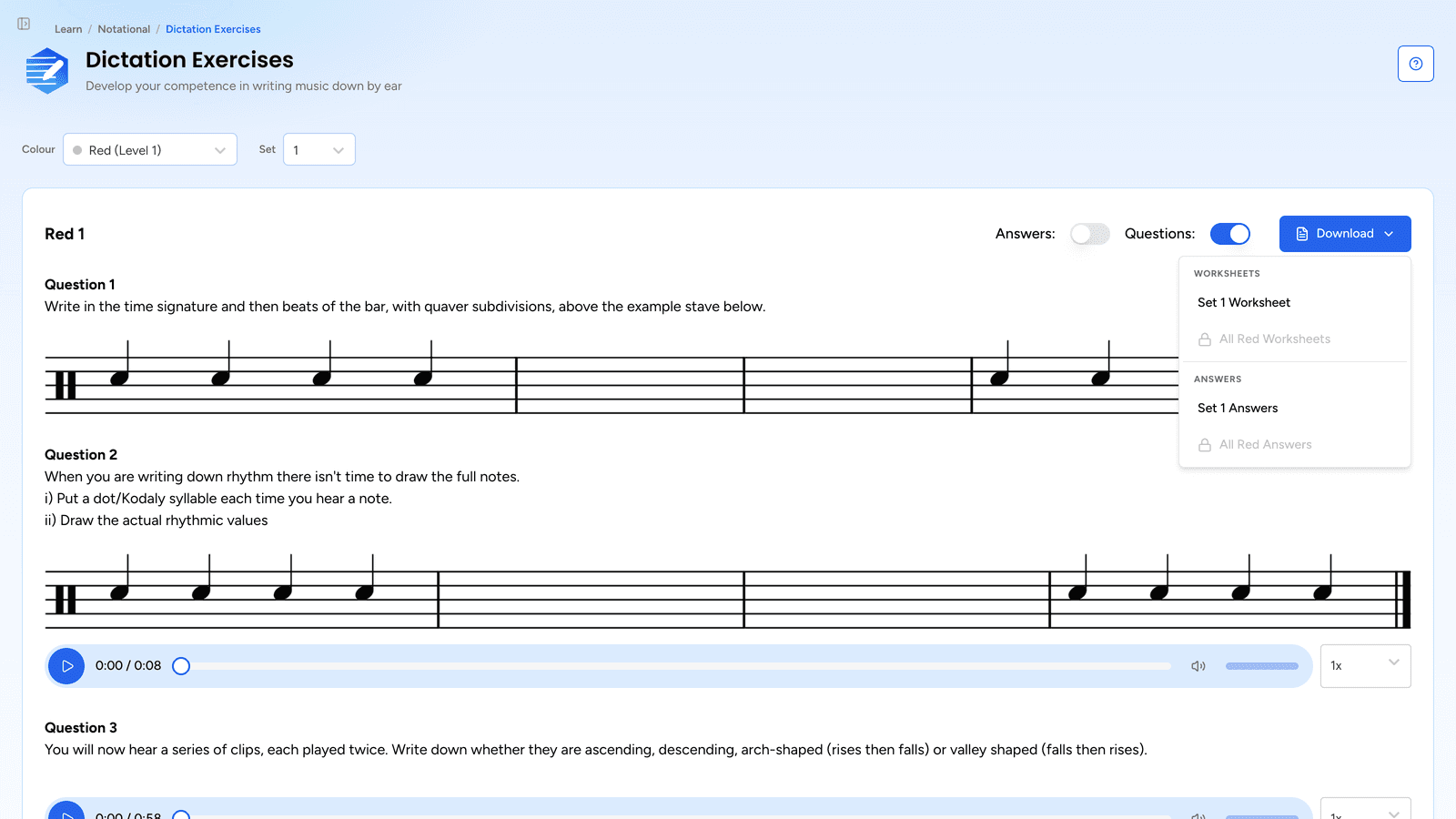Open the Set number dropdown

319,150
